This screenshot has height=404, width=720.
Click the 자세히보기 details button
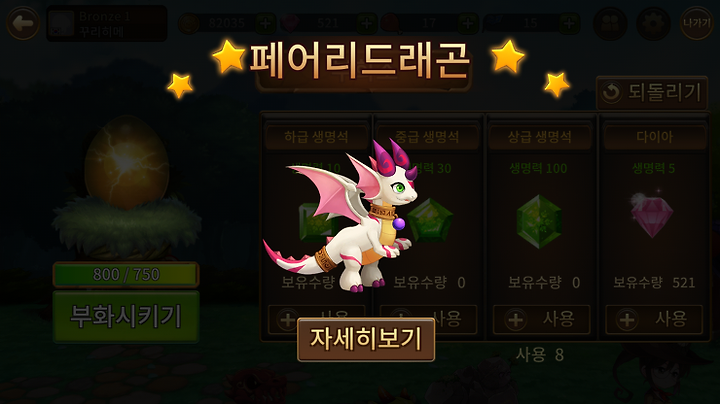pyautogui.click(x=366, y=339)
